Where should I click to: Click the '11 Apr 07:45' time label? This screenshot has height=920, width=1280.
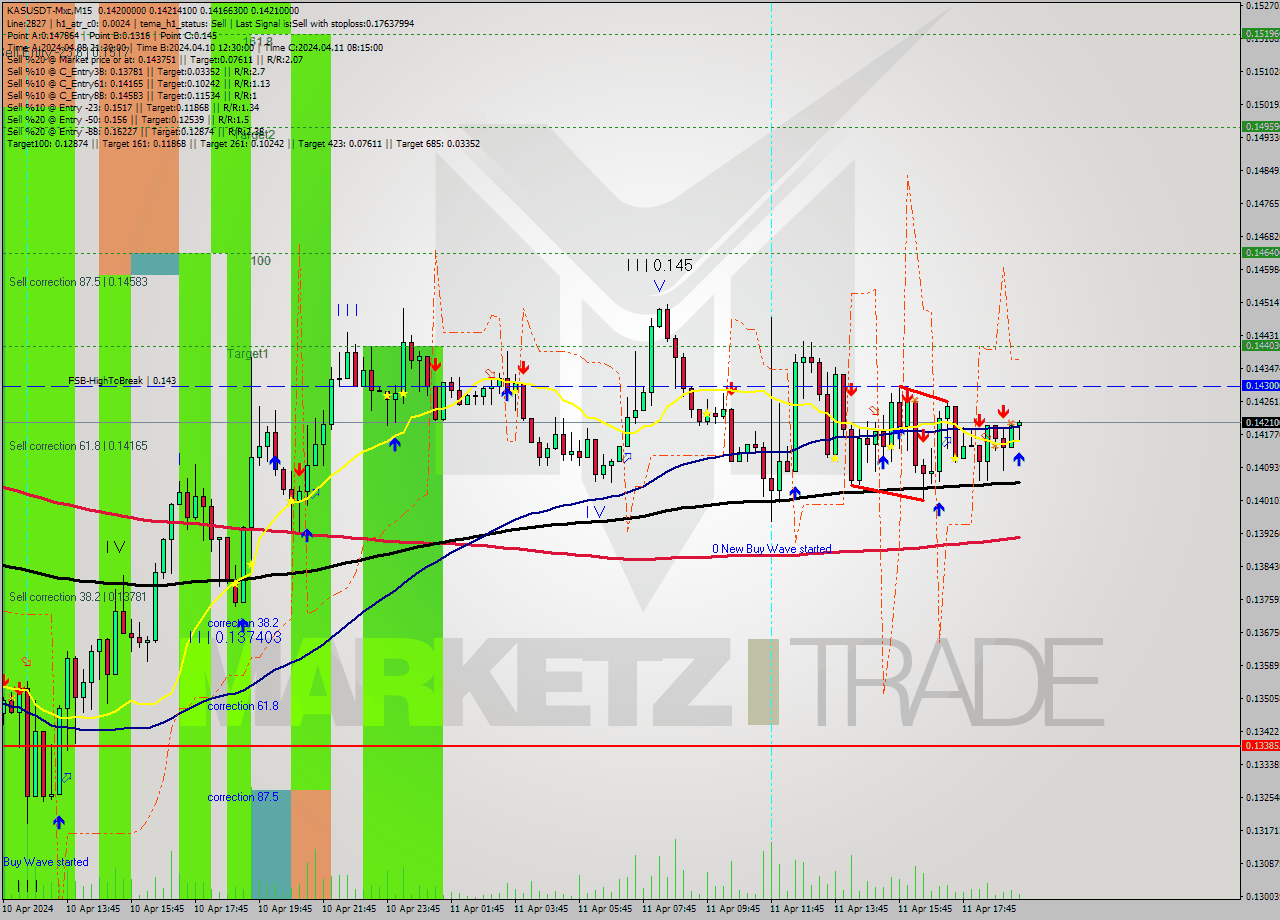point(669,909)
